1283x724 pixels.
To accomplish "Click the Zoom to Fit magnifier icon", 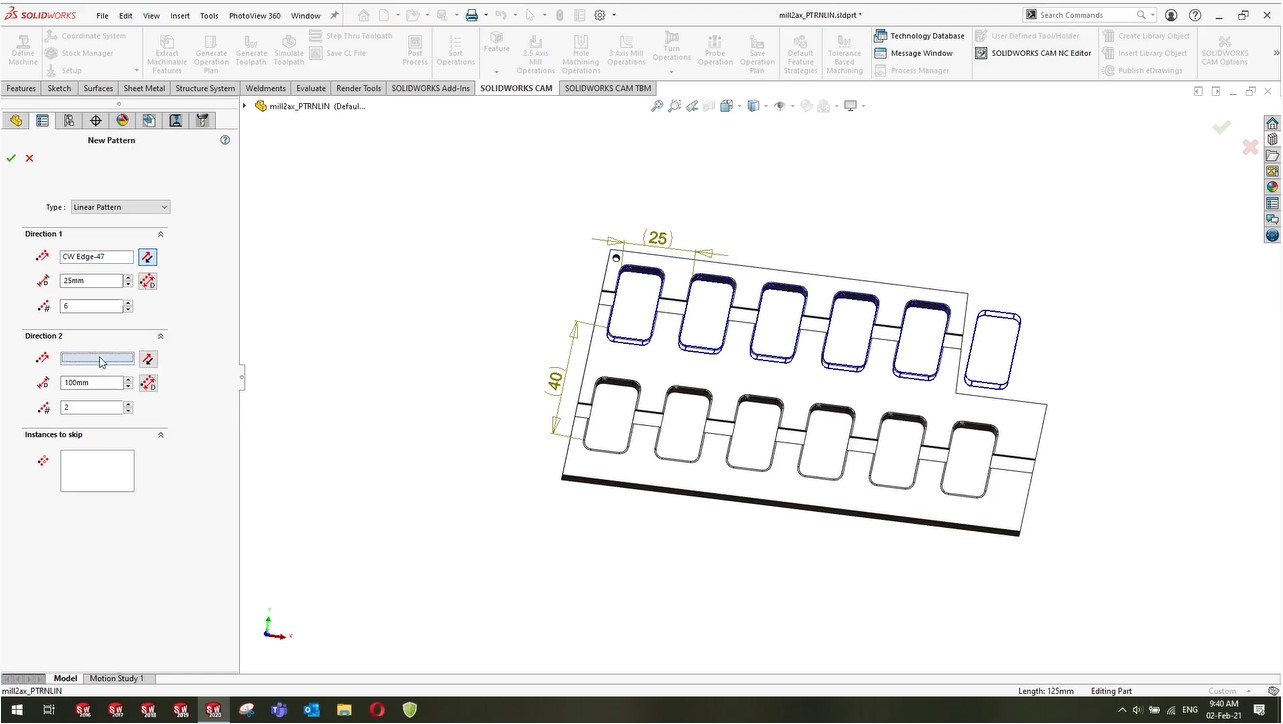I will click(657, 106).
